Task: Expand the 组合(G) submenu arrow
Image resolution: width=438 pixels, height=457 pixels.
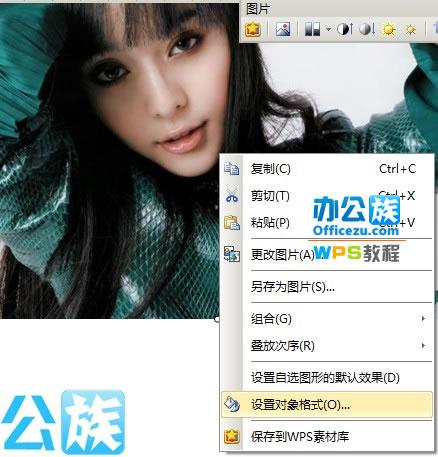Action: pos(423,318)
